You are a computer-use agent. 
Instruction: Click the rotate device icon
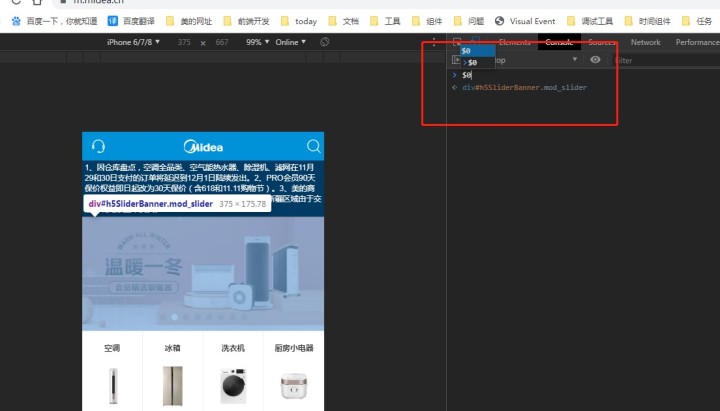[325, 42]
